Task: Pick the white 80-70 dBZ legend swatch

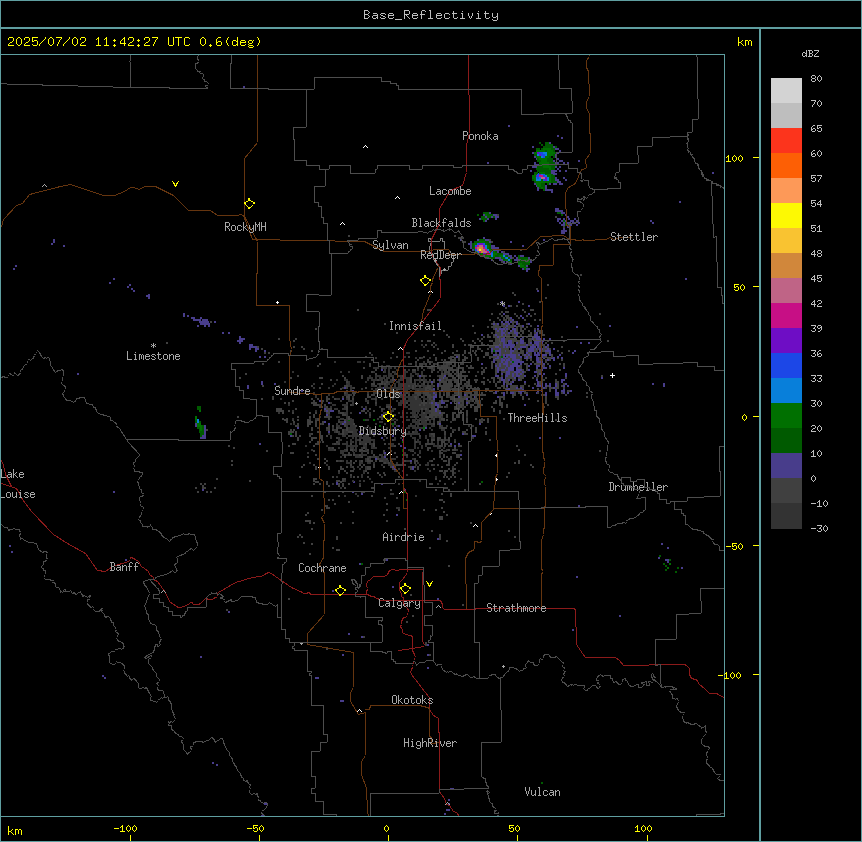Action: tap(786, 91)
